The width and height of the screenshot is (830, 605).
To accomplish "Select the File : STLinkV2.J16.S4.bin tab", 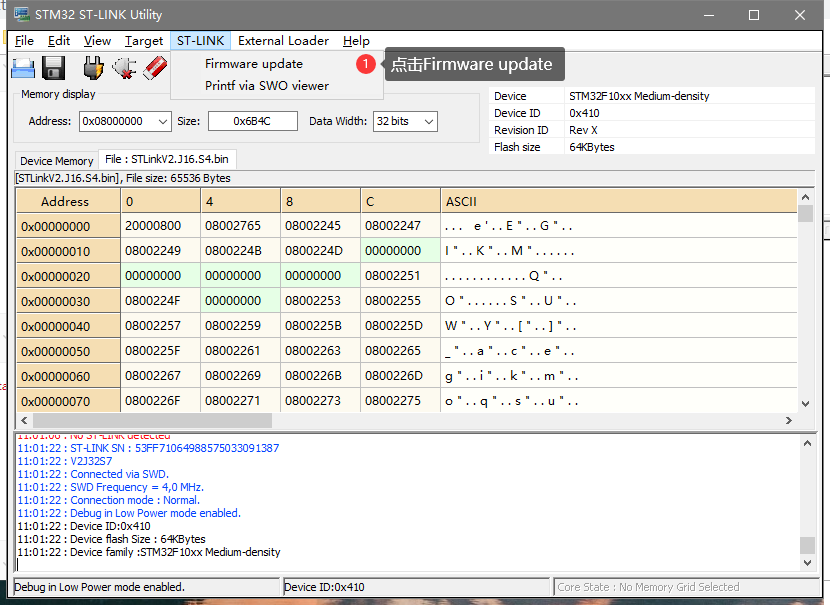I will pyautogui.click(x=167, y=159).
